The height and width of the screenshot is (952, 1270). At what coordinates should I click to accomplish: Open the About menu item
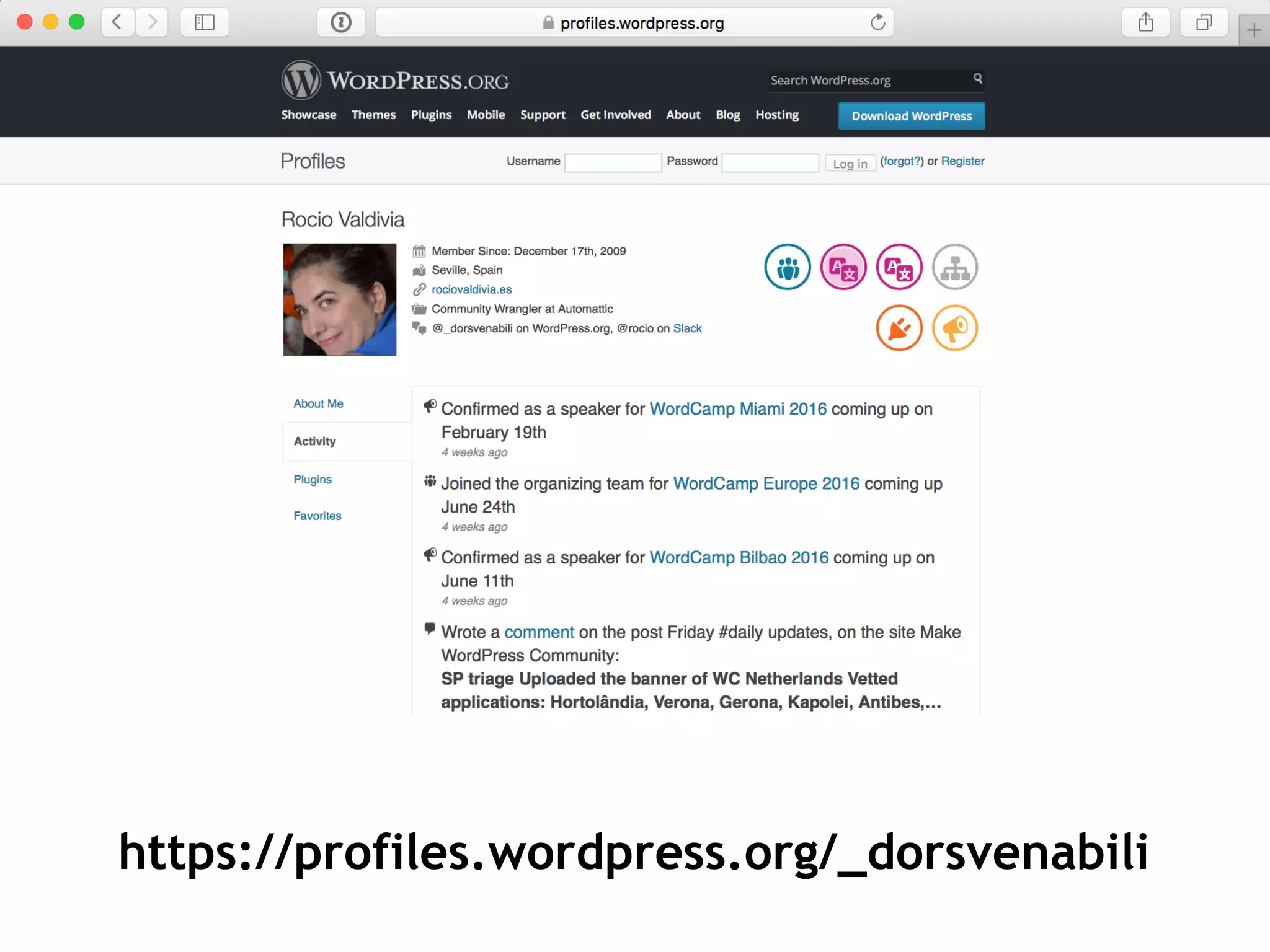click(x=683, y=115)
